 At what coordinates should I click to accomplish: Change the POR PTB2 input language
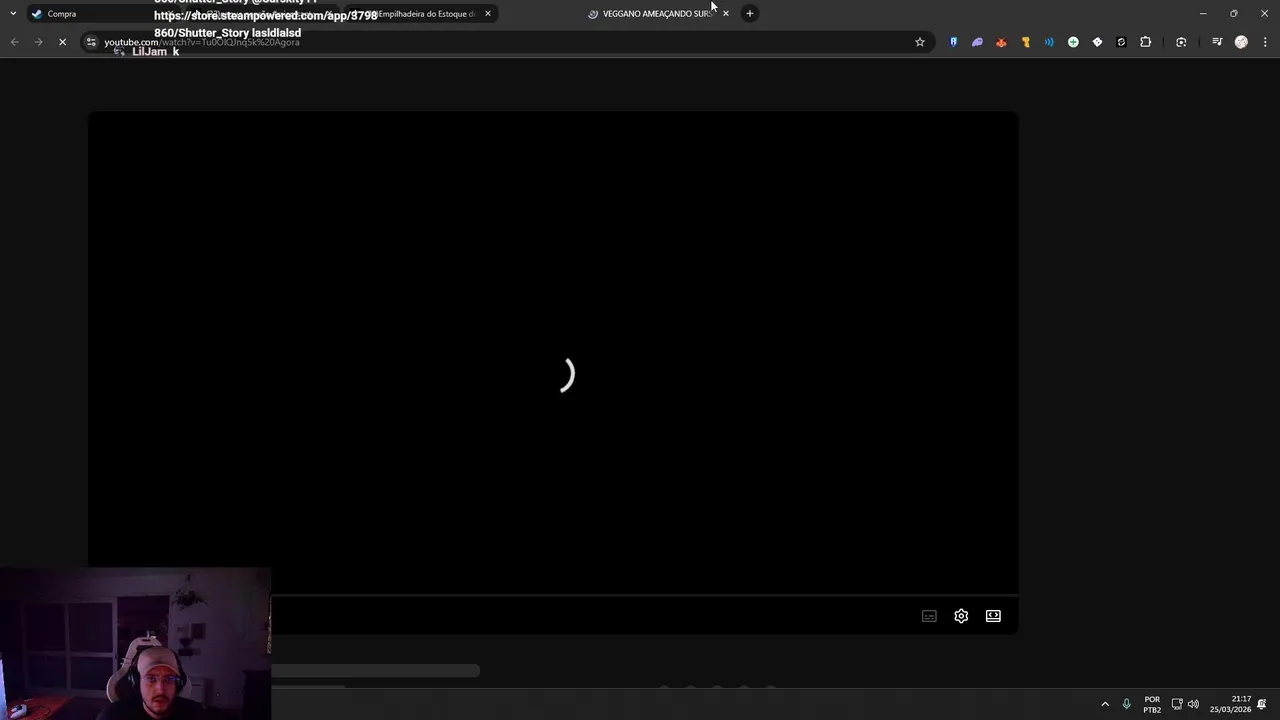[x=1152, y=704]
